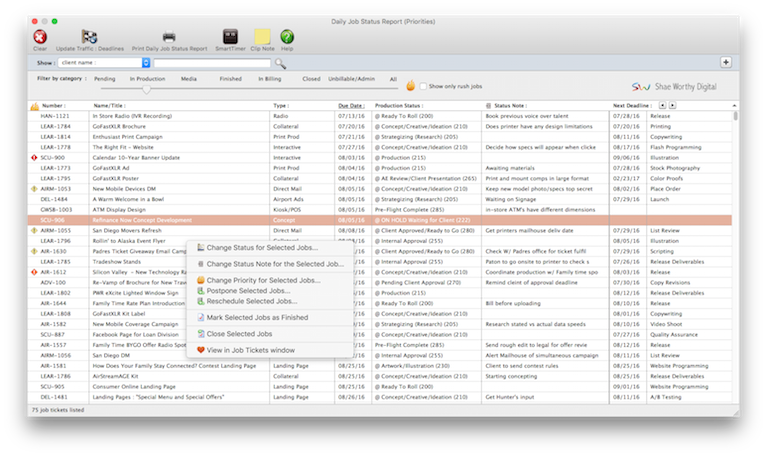Print the Daily Job Status Report
The image size is (767, 456).
[169, 36]
